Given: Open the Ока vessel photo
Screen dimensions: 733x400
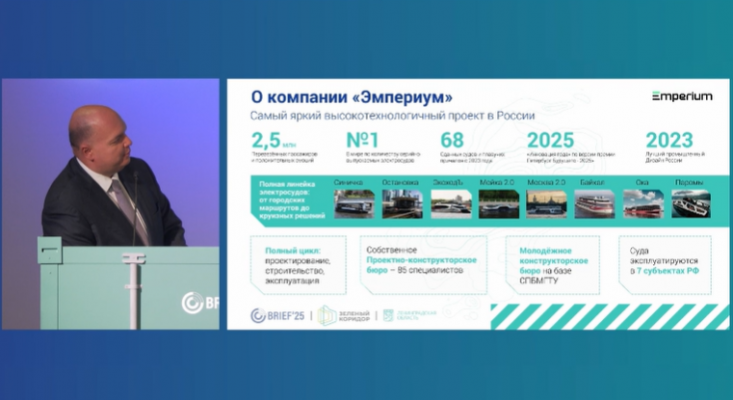Looking at the screenshot, I should point(643,204).
